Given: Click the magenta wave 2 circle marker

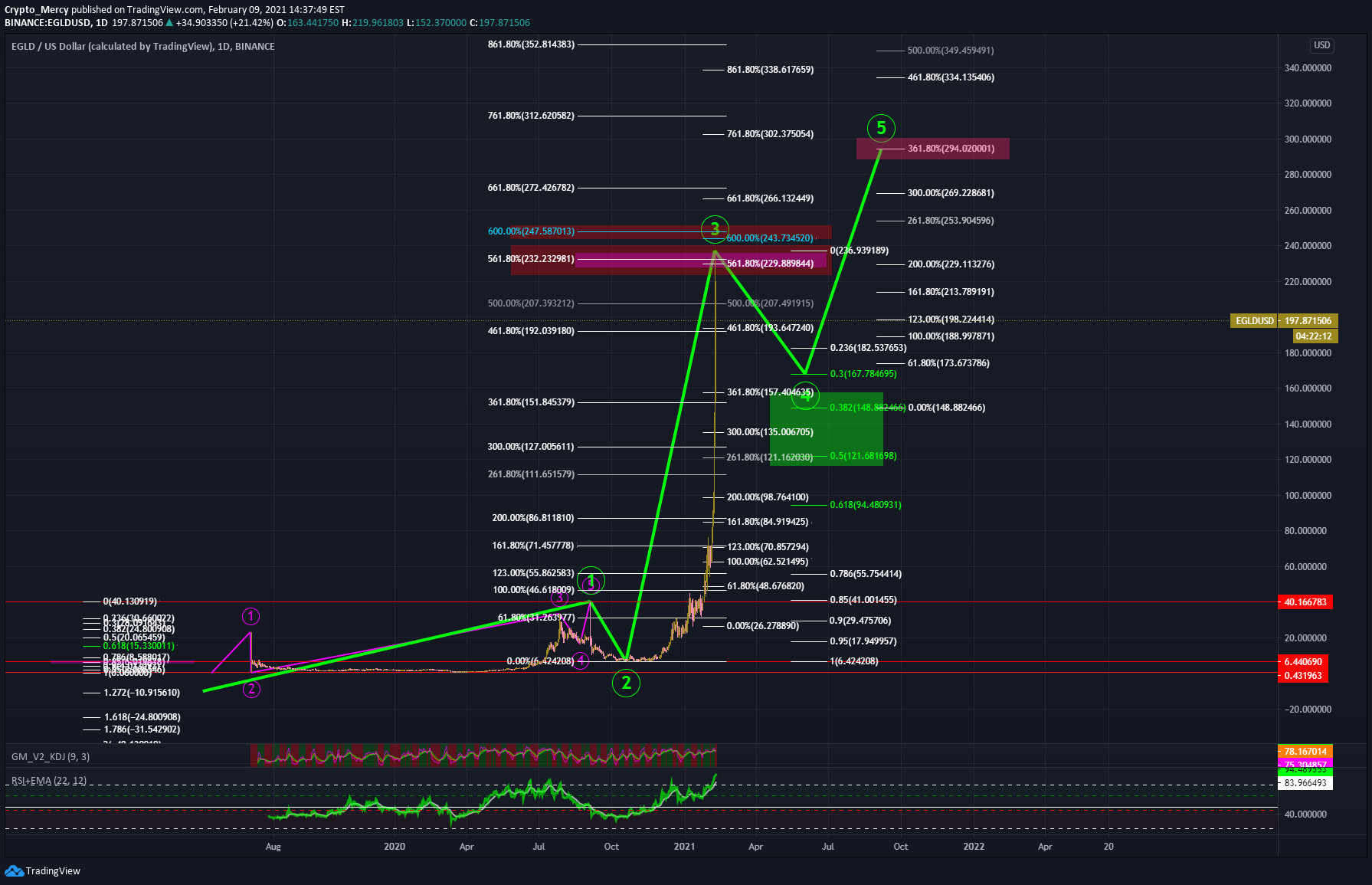Looking at the screenshot, I should pyautogui.click(x=251, y=689).
